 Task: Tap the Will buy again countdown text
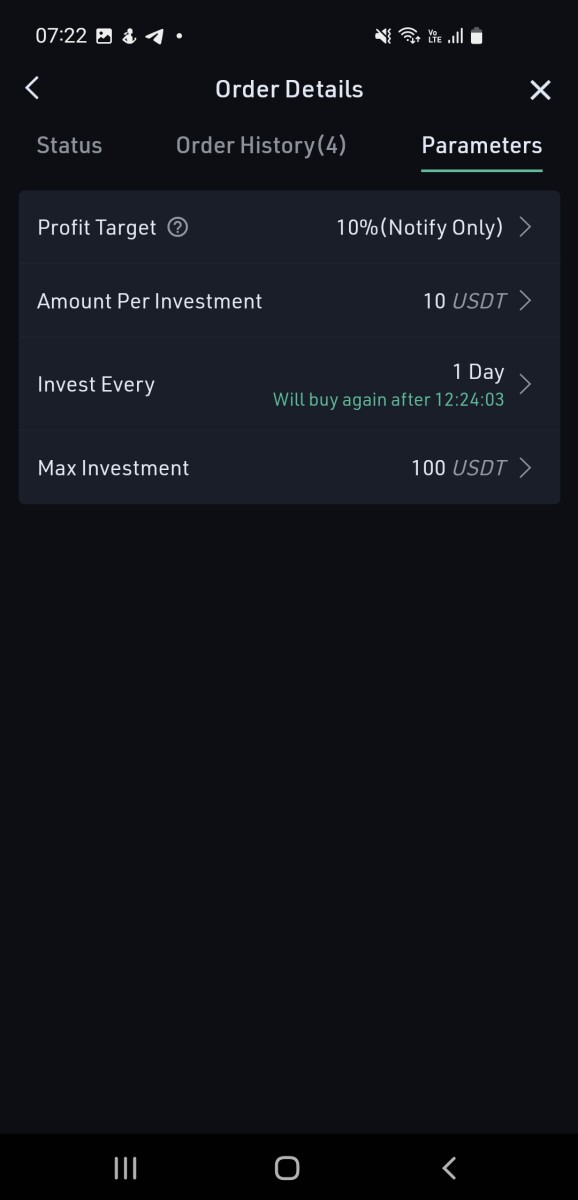(x=389, y=400)
